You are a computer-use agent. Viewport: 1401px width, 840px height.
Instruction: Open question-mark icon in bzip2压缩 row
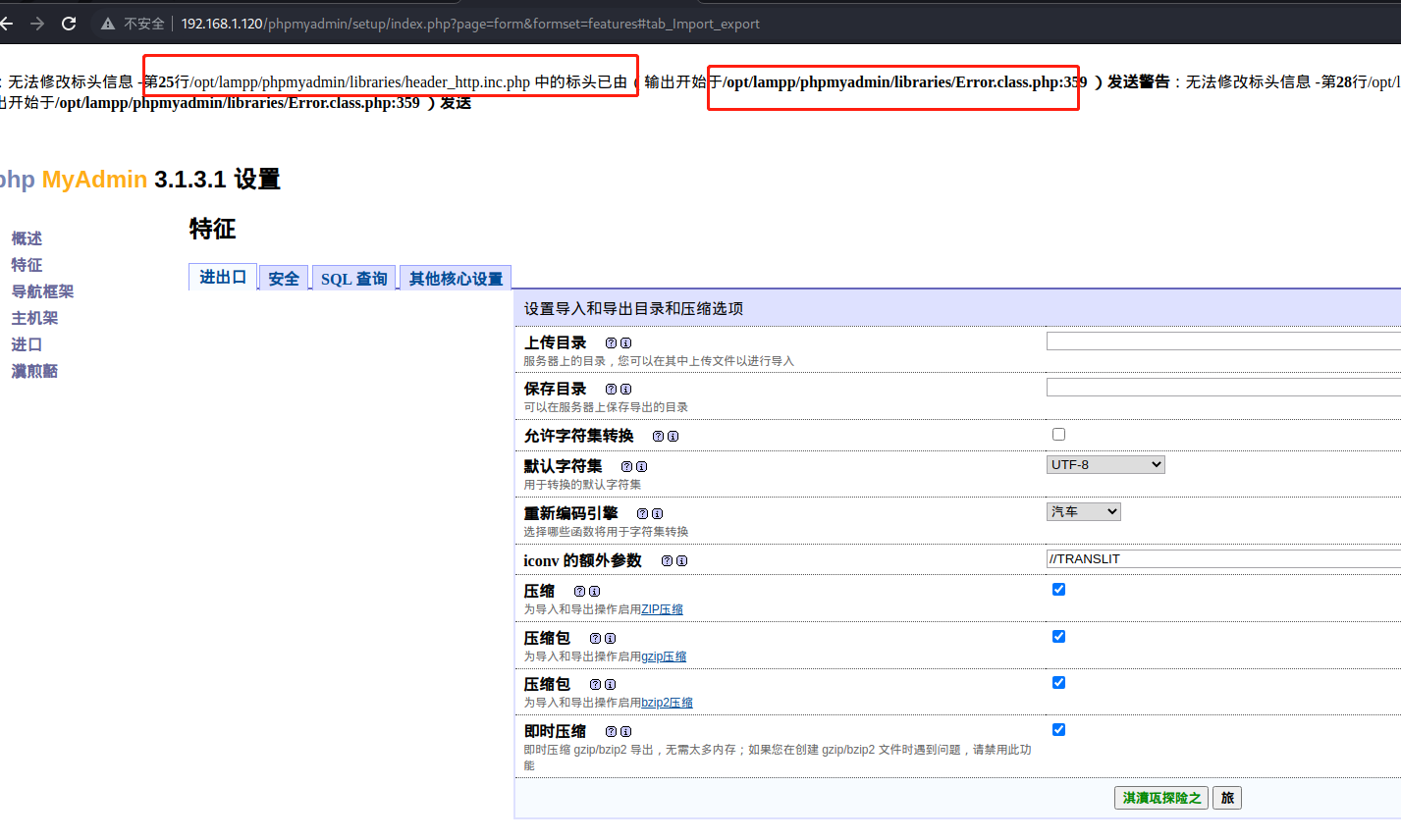point(595,685)
